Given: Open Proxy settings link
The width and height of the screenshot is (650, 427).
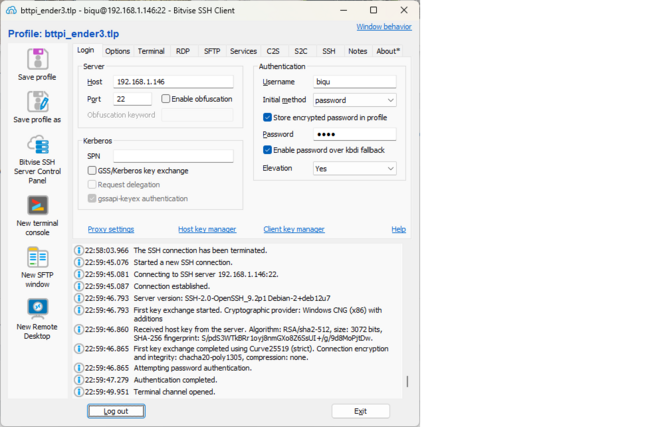Looking at the screenshot, I should coord(110,230).
